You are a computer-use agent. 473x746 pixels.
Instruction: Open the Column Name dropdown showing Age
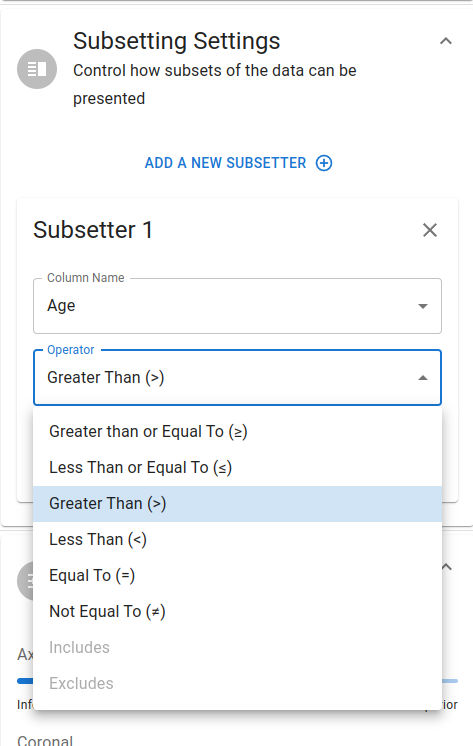click(x=237, y=306)
